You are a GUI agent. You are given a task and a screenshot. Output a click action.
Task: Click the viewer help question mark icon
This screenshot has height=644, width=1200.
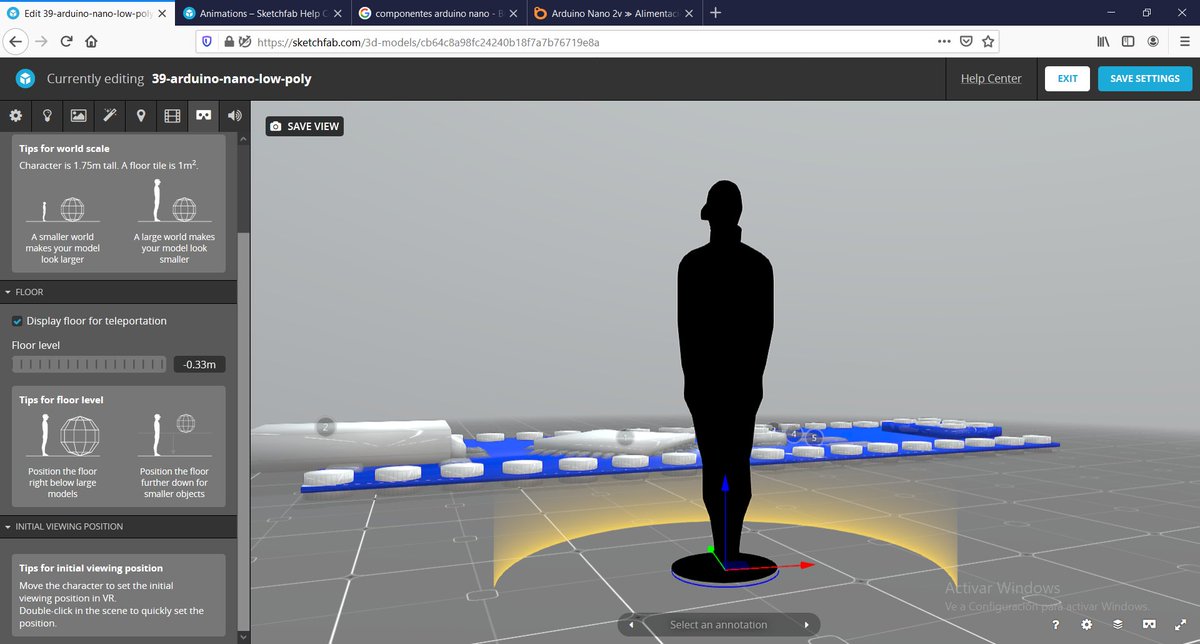[x=1055, y=624]
